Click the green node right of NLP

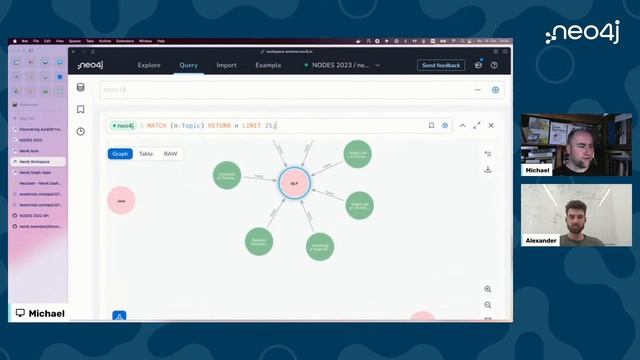[359, 205]
